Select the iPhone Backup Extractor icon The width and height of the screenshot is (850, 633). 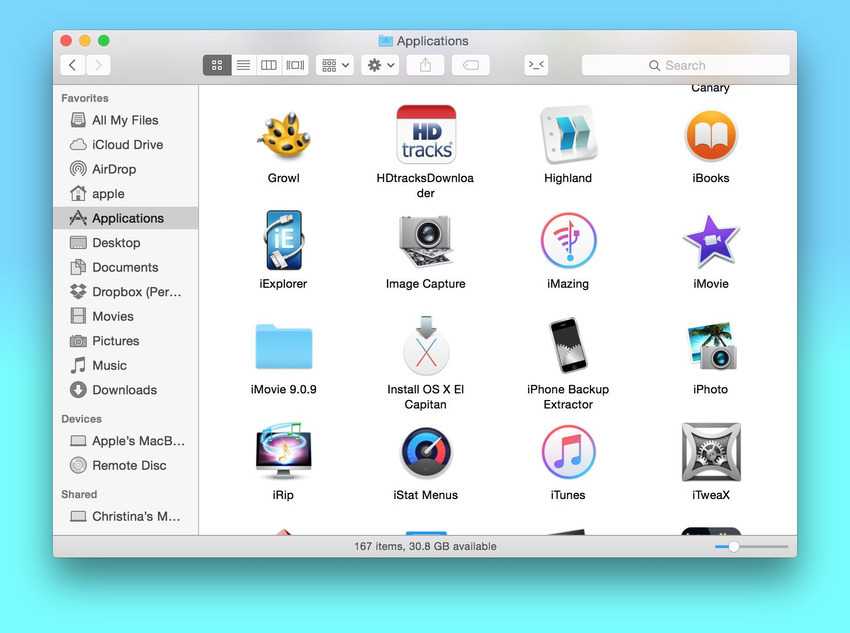568,345
